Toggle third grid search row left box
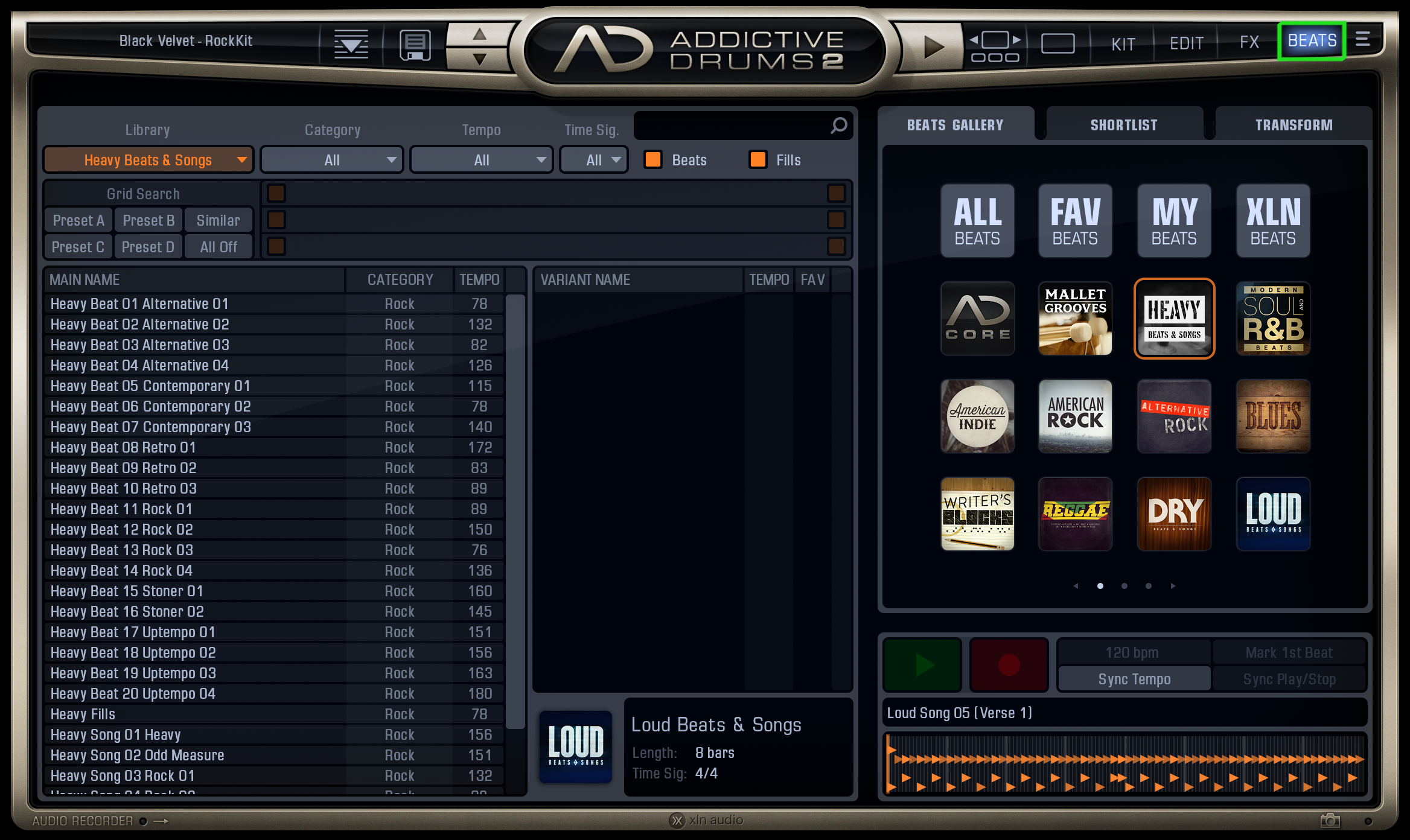1410x840 pixels. [276, 246]
